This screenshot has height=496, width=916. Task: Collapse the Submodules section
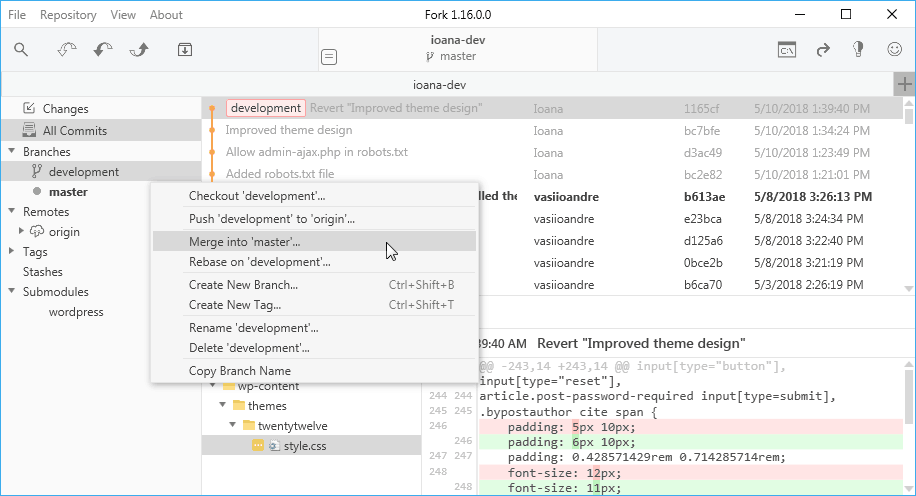11,291
